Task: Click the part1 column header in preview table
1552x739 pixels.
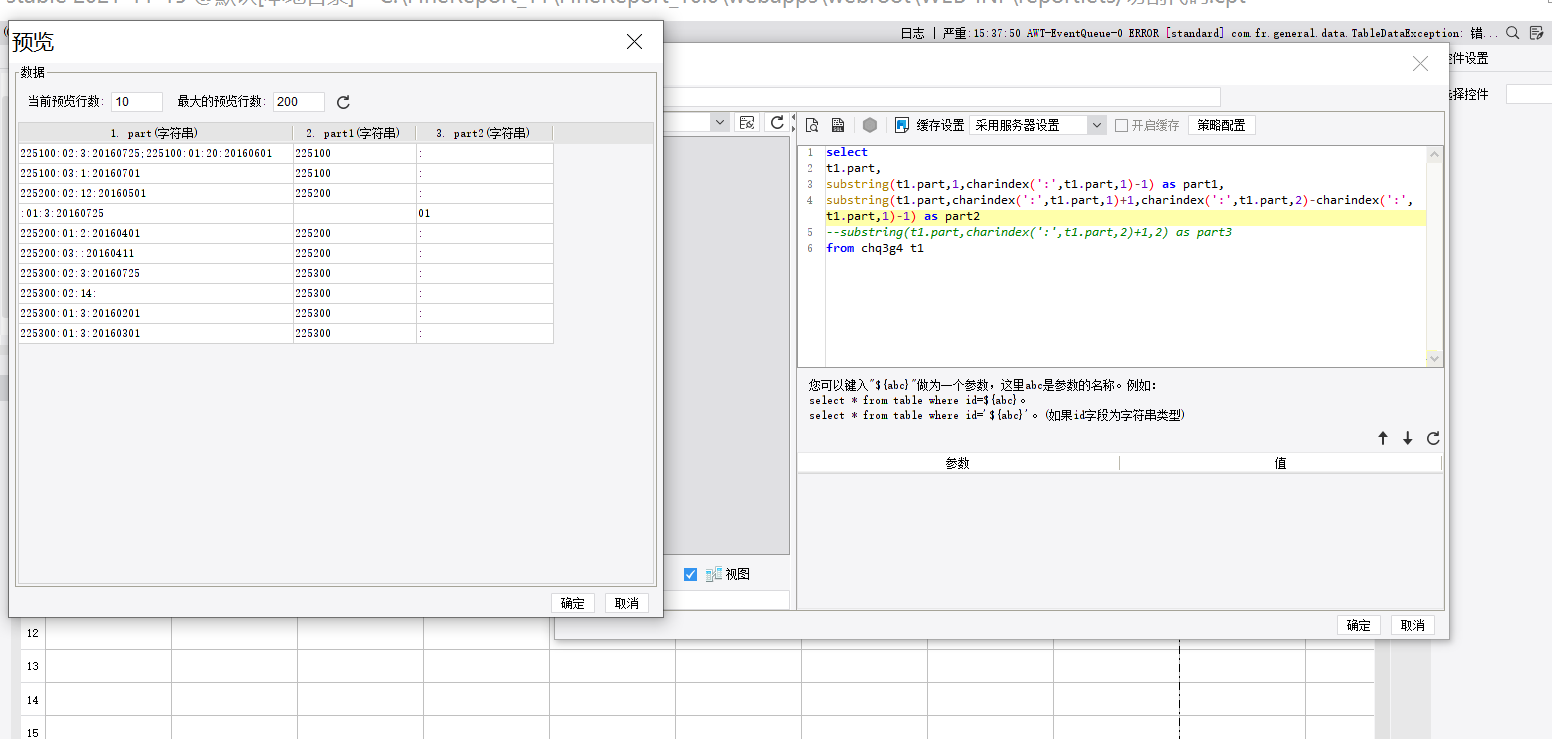Action: 355,133
